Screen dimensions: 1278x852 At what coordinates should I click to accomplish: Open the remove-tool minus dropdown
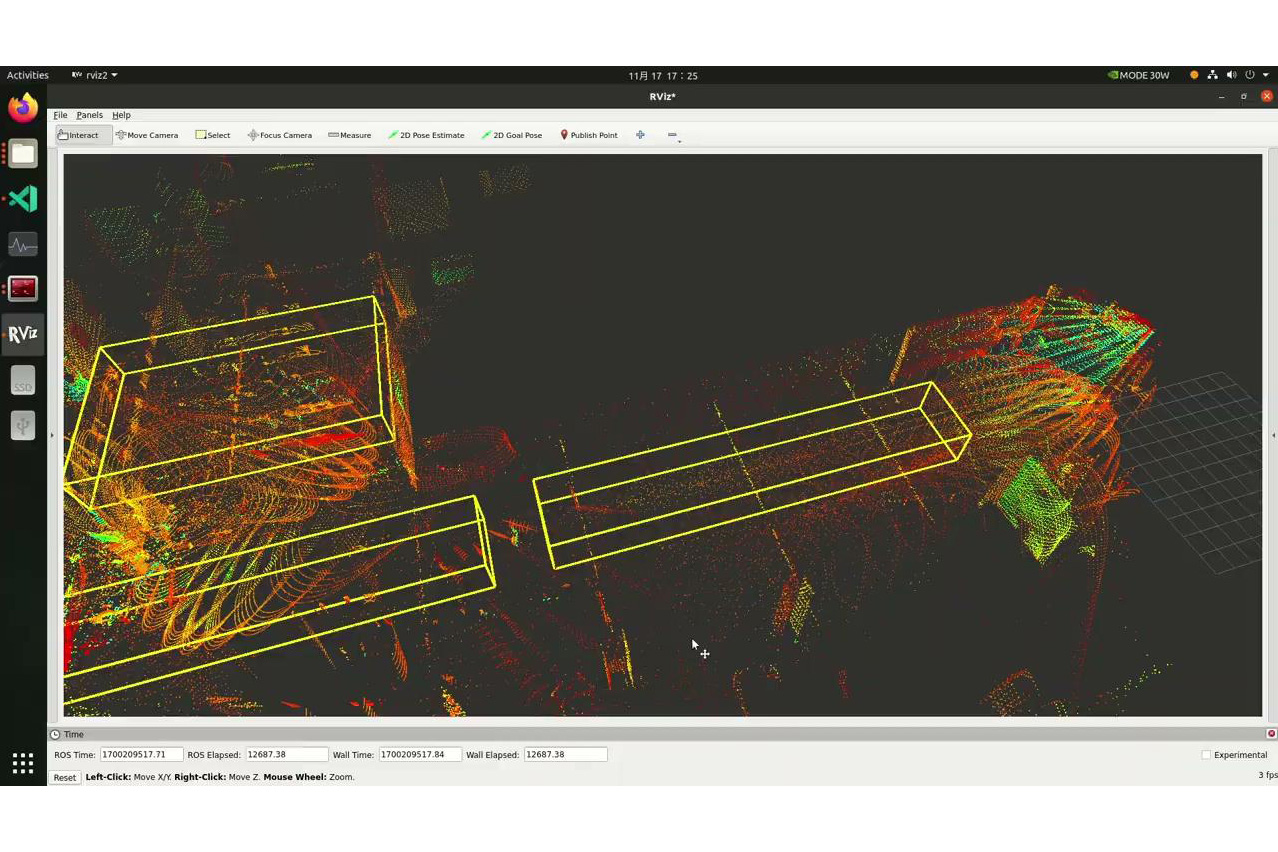pos(673,136)
